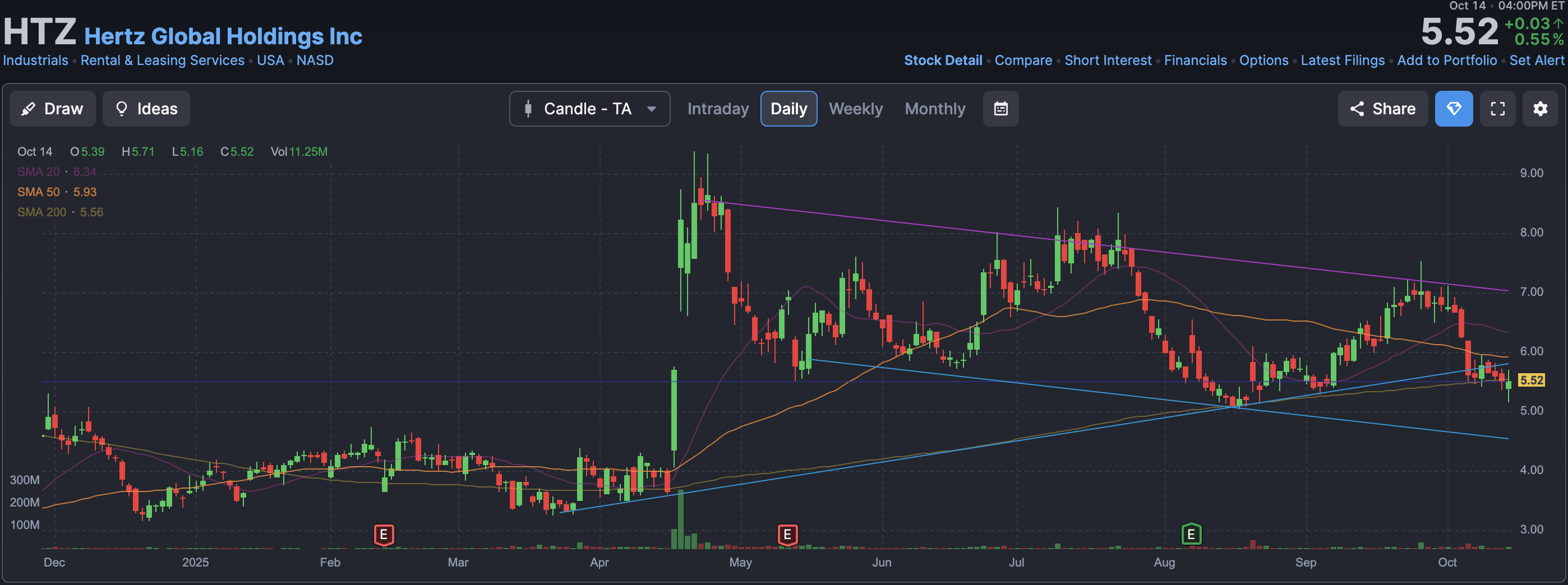The width and height of the screenshot is (1568, 585).
Task: Open the Ideas panel
Action: (146, 109)
